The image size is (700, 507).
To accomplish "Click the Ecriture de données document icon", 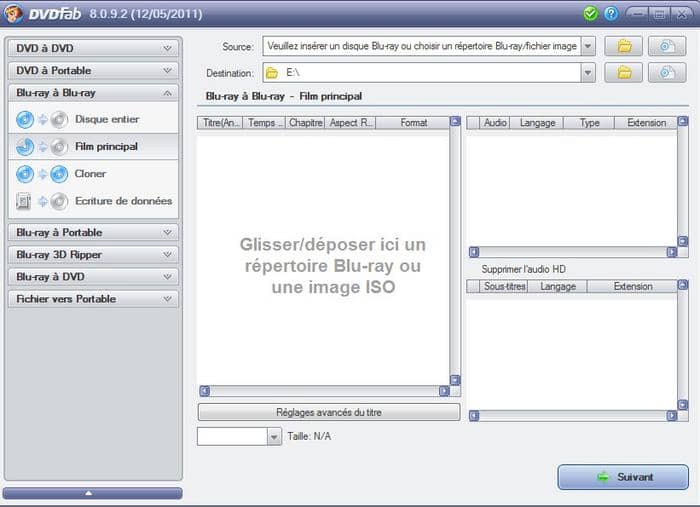I will pyautogui.click(x=23, y=201).
